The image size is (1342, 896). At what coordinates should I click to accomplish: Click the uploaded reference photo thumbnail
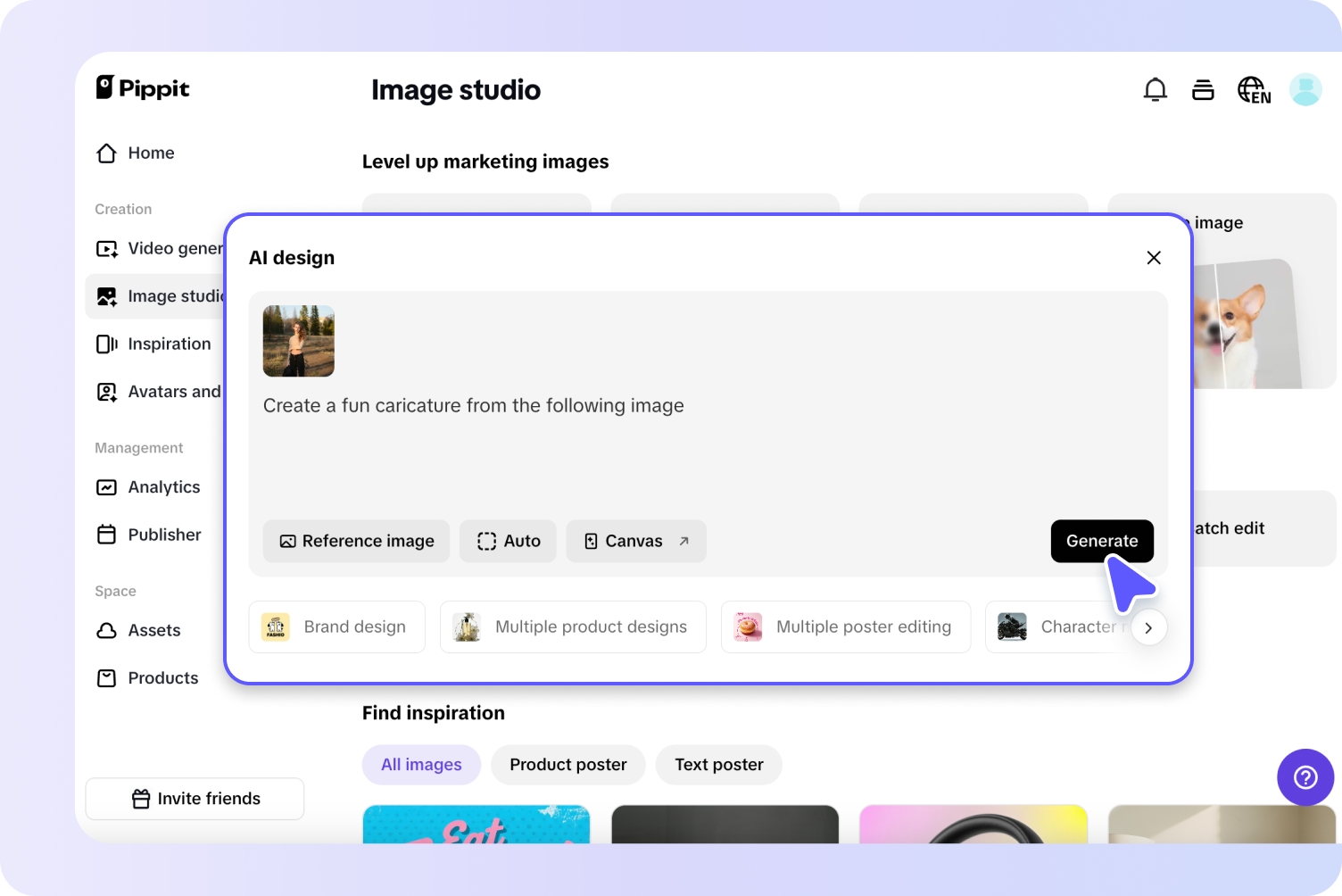click(299, 341)
